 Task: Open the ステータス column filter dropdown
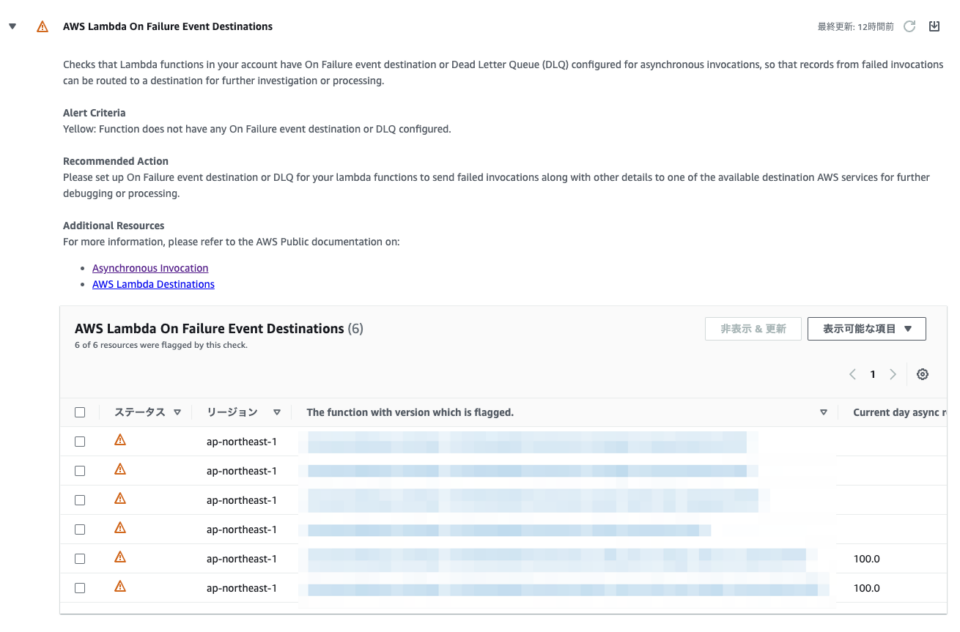pyautogui.click(x=177, y=411)
